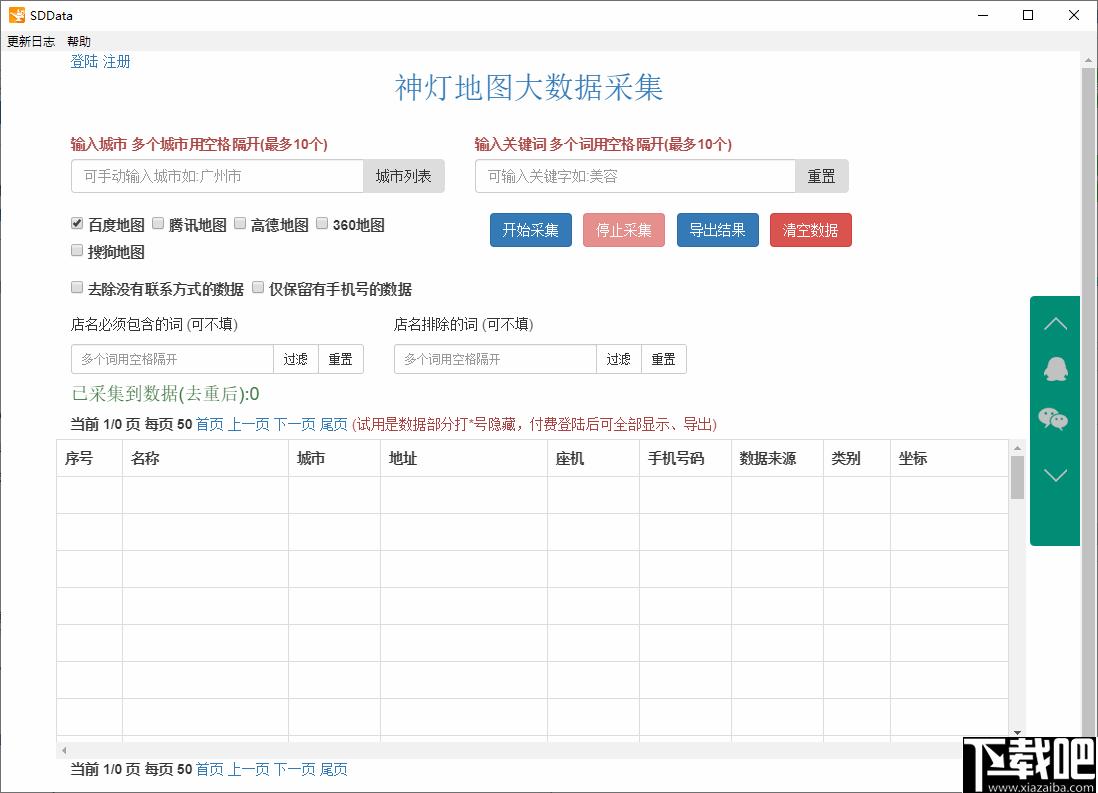The height and width of the screenshot is (793, 1098).
Task: Click the table's vertical scrollbar thumb
Action: [x=1017, y=477]
